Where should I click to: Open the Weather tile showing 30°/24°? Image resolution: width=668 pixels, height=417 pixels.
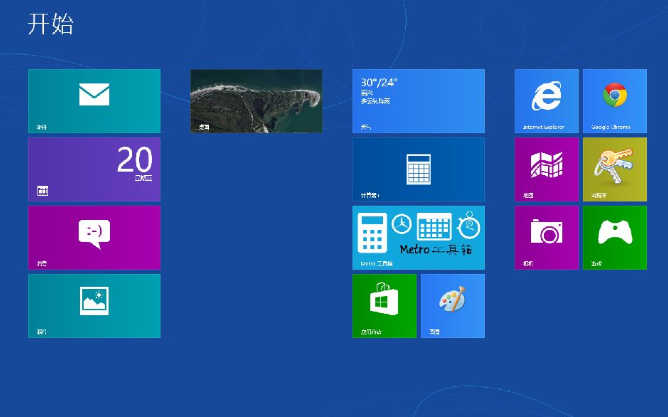(418, 101)
